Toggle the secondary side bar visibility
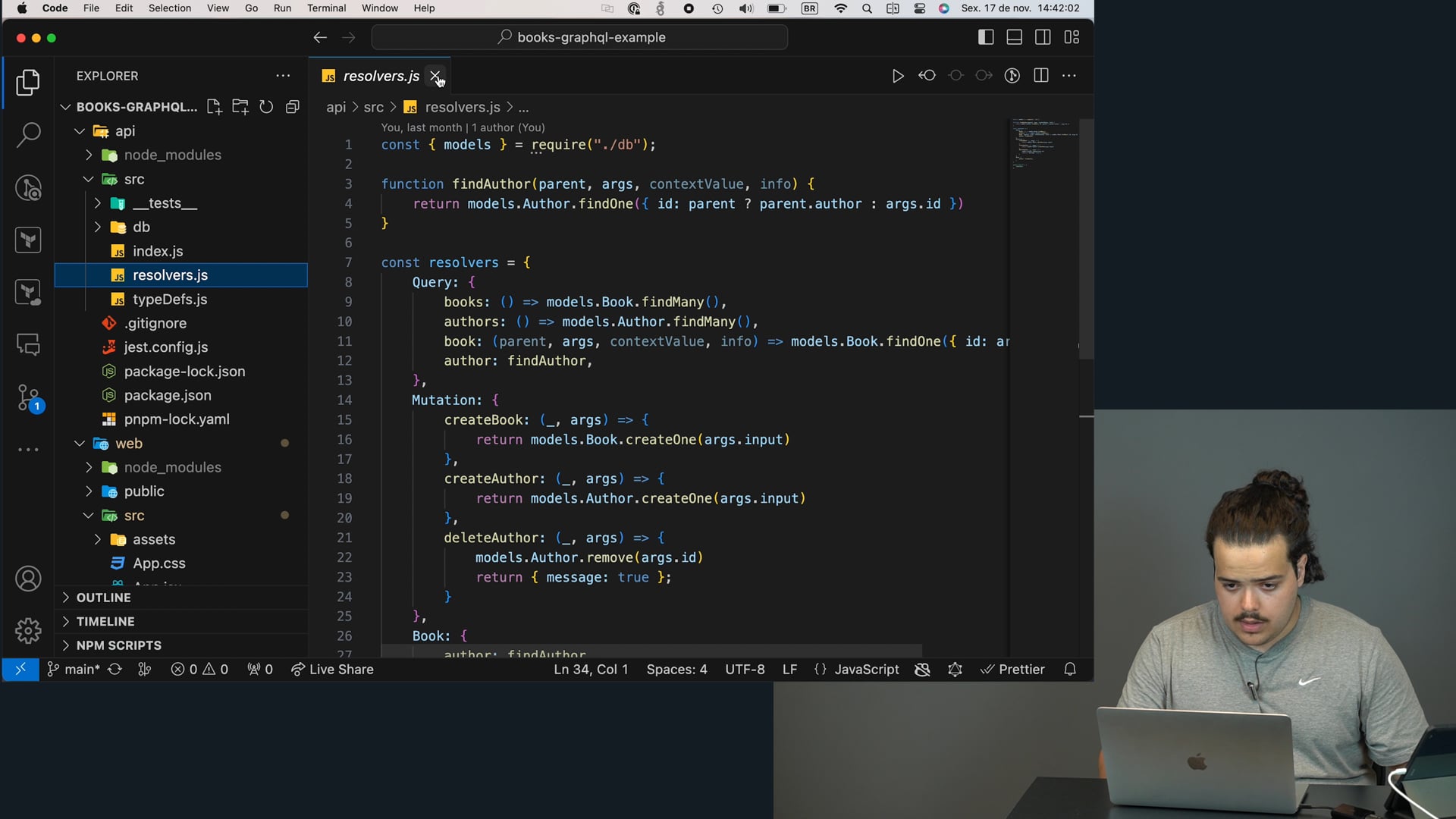This screenshot has height=819, width=1456. (1043, 37)
